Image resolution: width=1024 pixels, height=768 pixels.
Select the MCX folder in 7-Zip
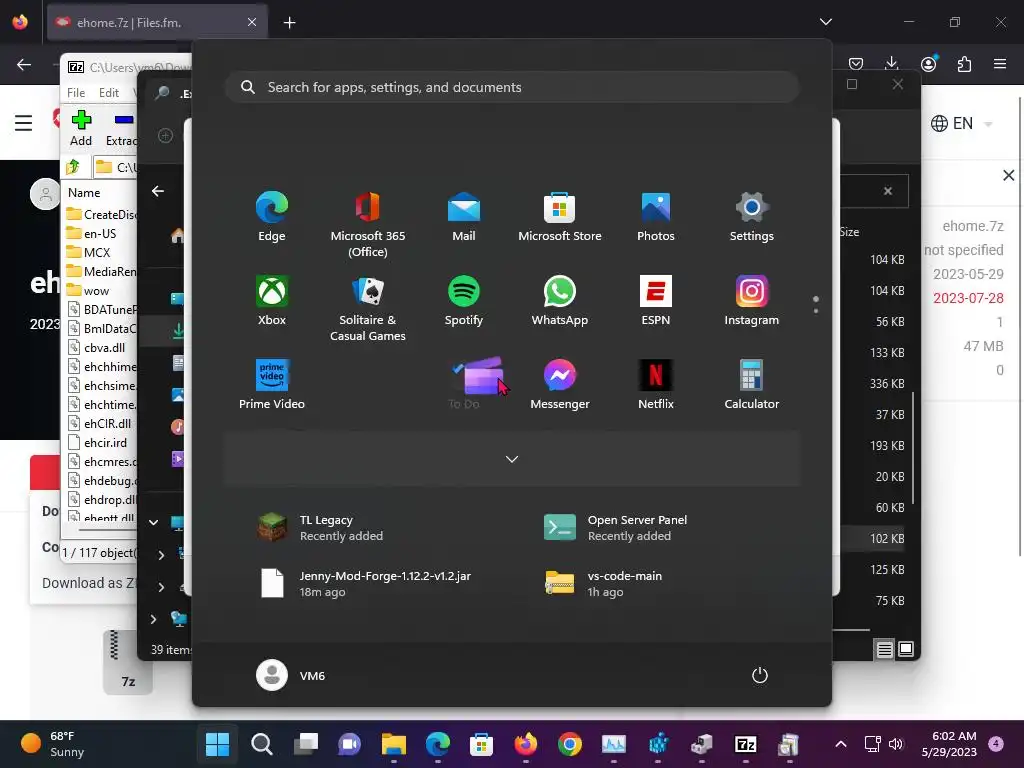click(97, 253)
